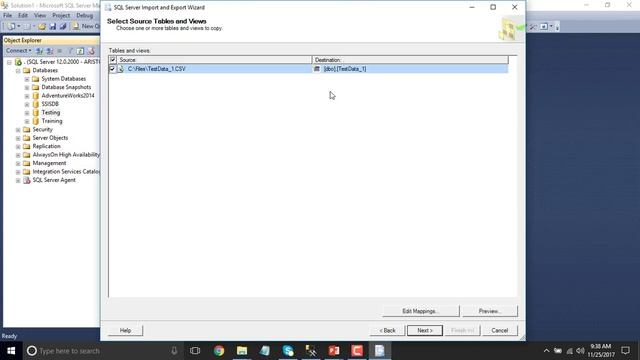
Task: Click the Activity Monitor icon in Object Explorer toolbar
Action: (x=91, y=51)
